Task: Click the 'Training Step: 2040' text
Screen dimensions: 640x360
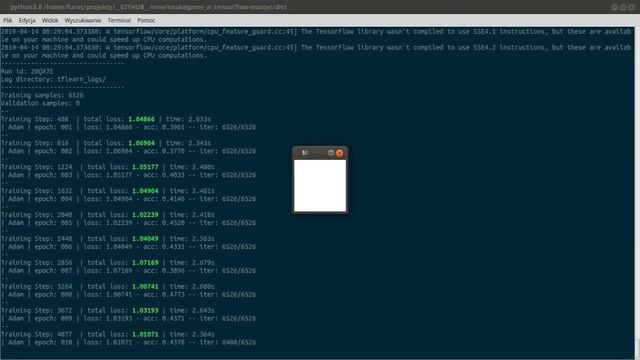Action: [36, 215]
